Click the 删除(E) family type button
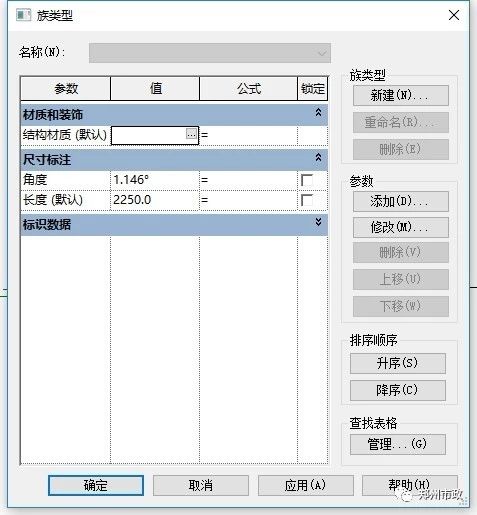 pos(401,149)
